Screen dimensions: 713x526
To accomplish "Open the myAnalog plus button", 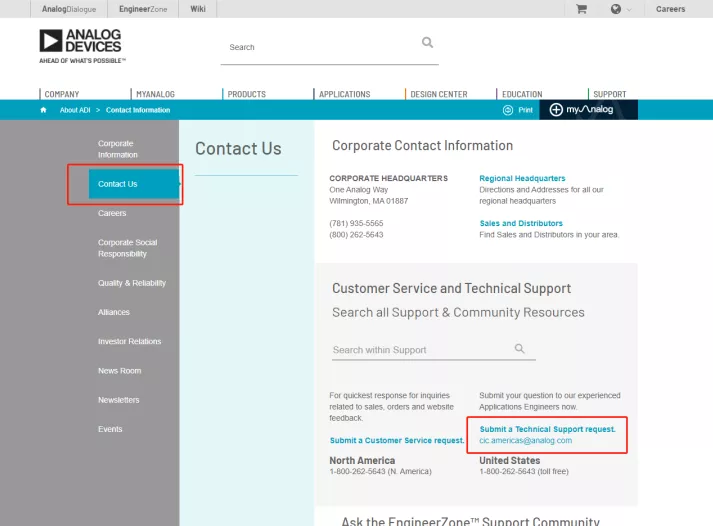I will (x=556, y=110).
